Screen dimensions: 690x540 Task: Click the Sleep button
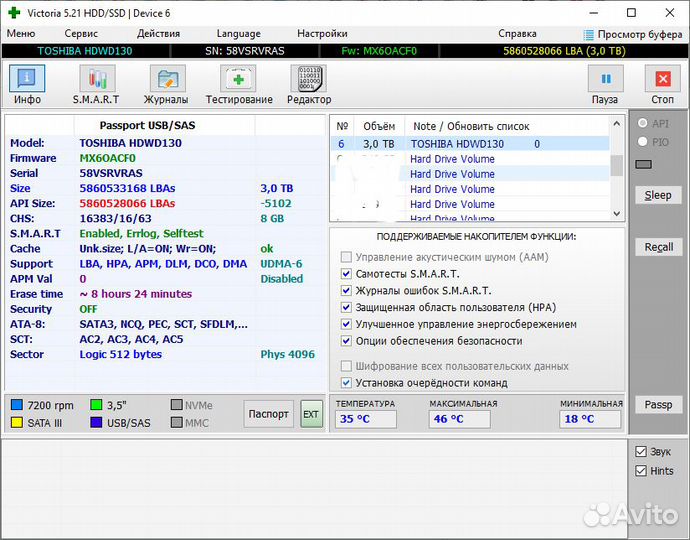[x=658, y=195]
